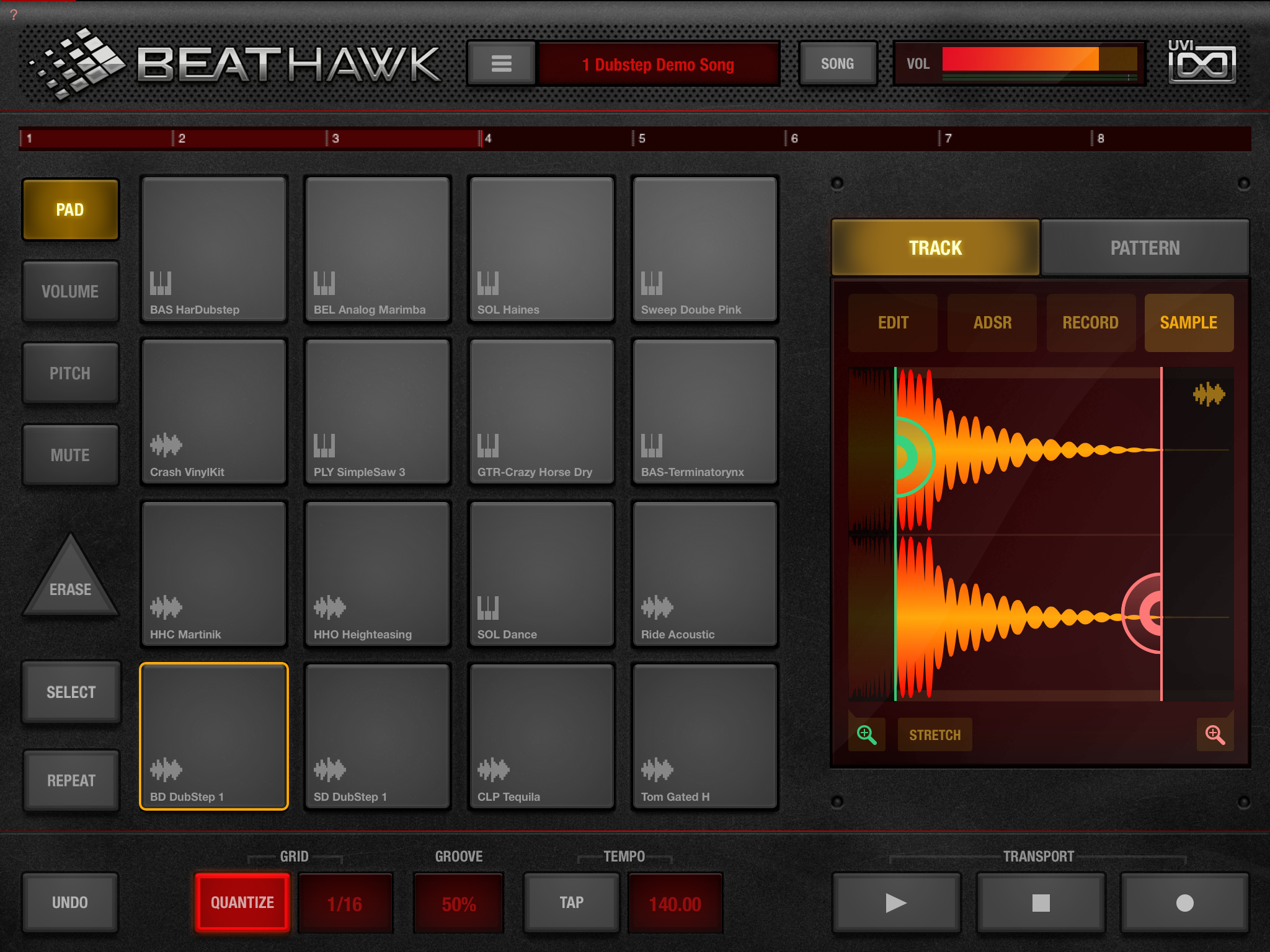The image size is (1270, 952).
Task: Tap the ERASE triangle button
Action: [x=71, y=576]
